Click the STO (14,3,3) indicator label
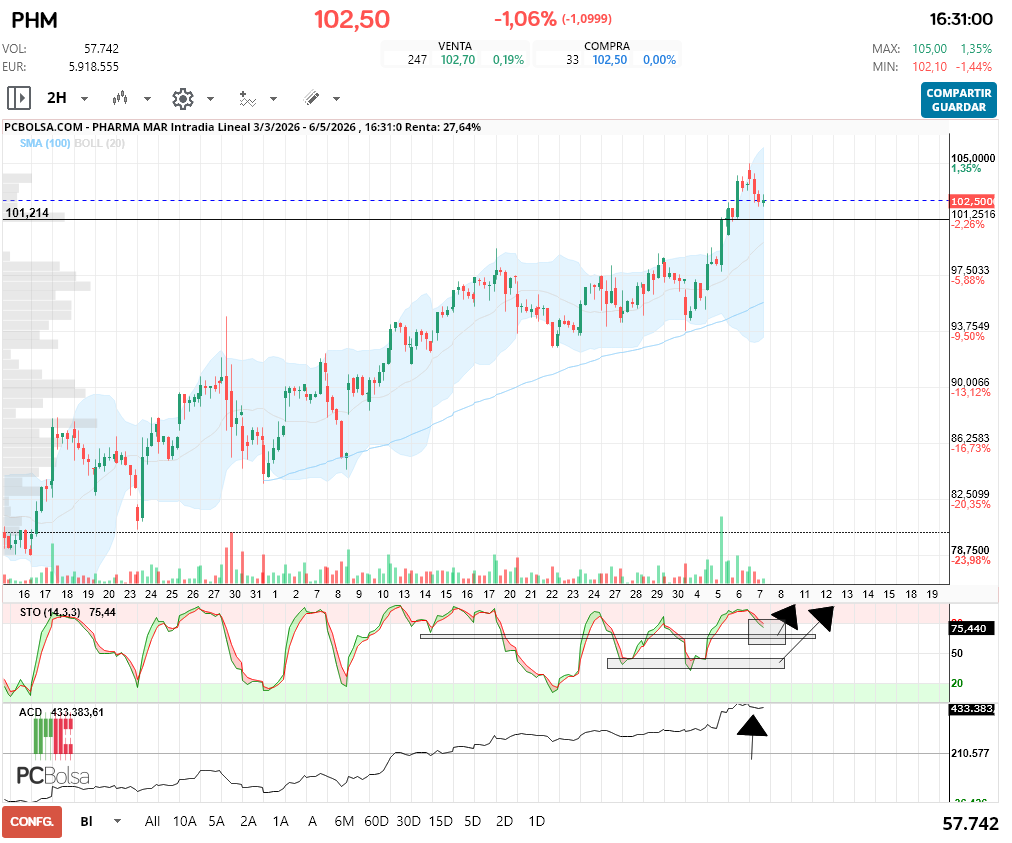Viewport: 1012px width, 843px height. 50,612
